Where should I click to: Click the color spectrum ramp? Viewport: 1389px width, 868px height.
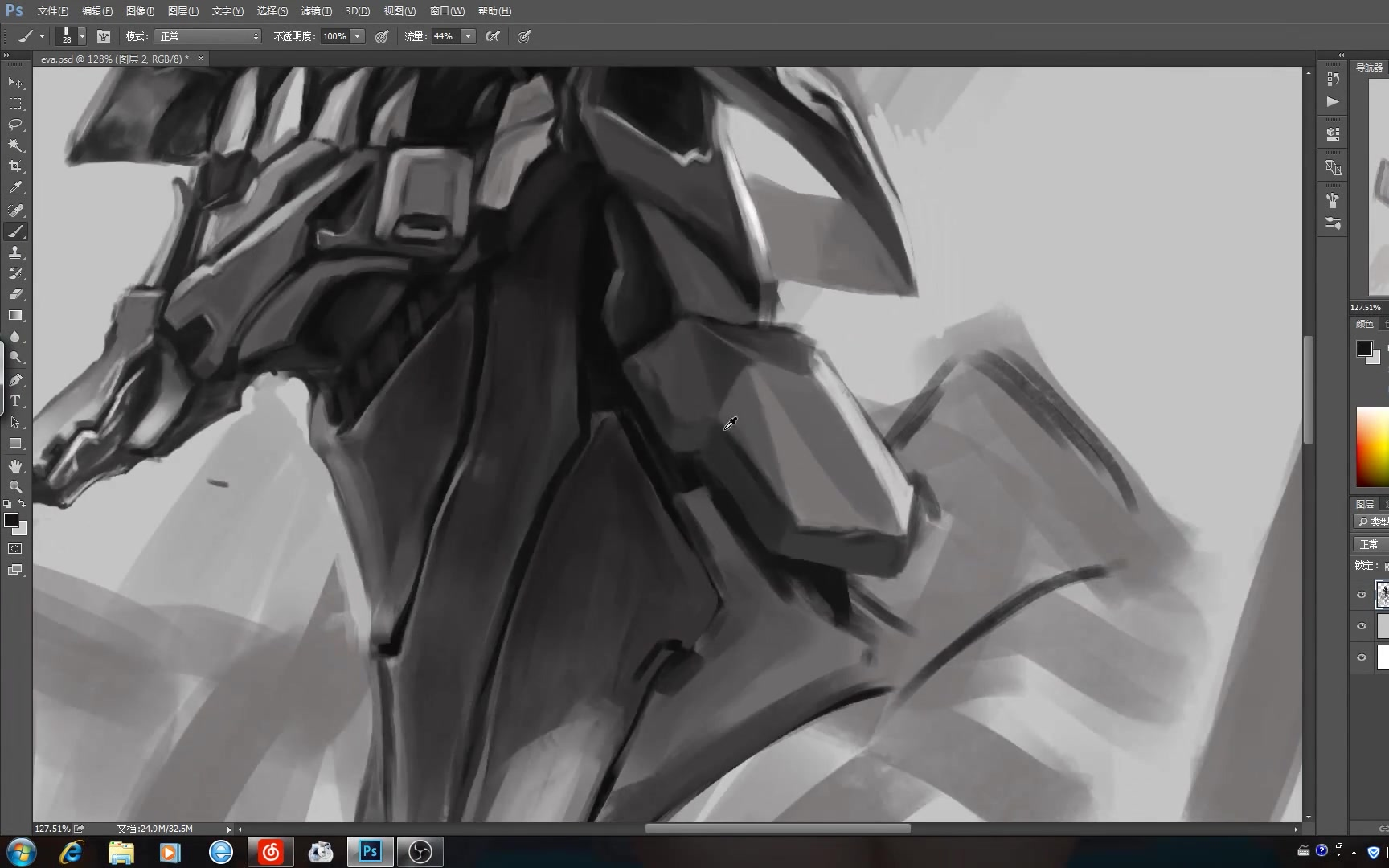click(1373, 447)
